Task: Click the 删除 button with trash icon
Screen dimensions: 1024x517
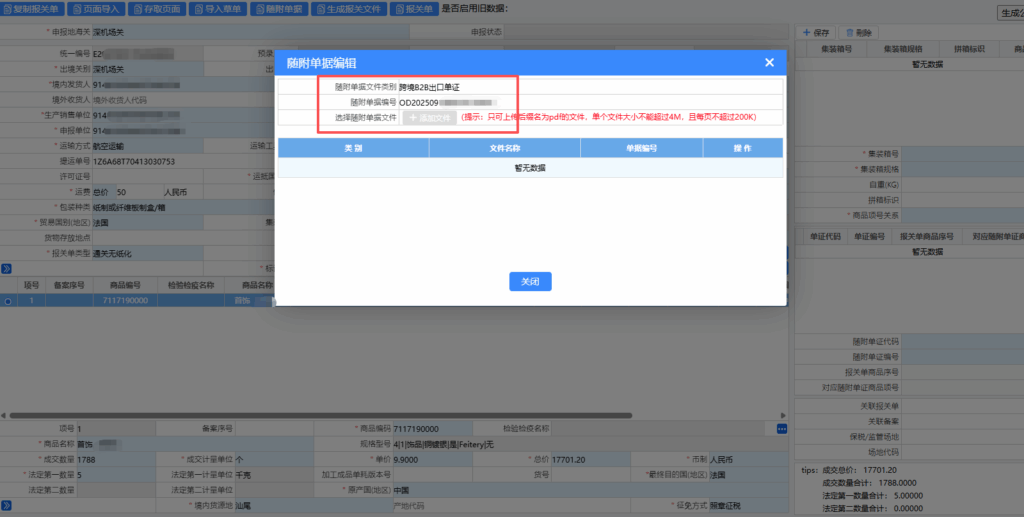Action: 858,33
